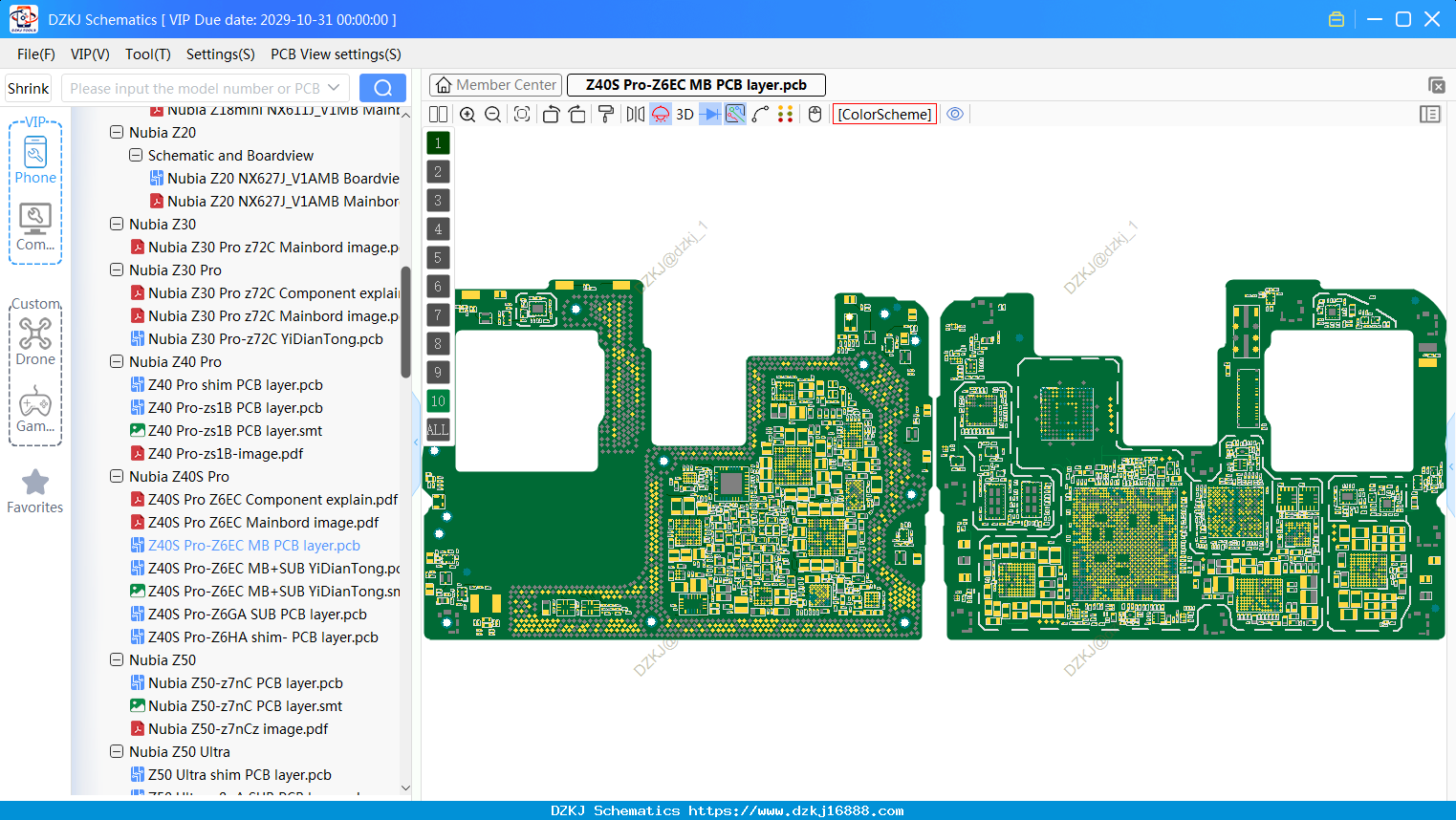Fit the board to the screen
This screenshot has width=1456, height=820.
pyautogui.click(x=522, y=115)
